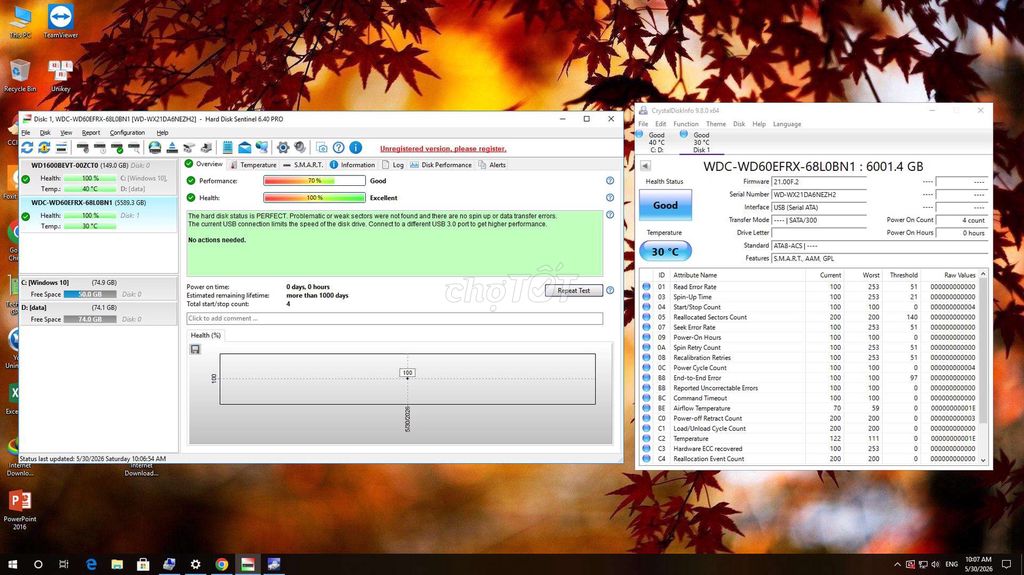Click the Unregistered version, please register link

(443, 149)
